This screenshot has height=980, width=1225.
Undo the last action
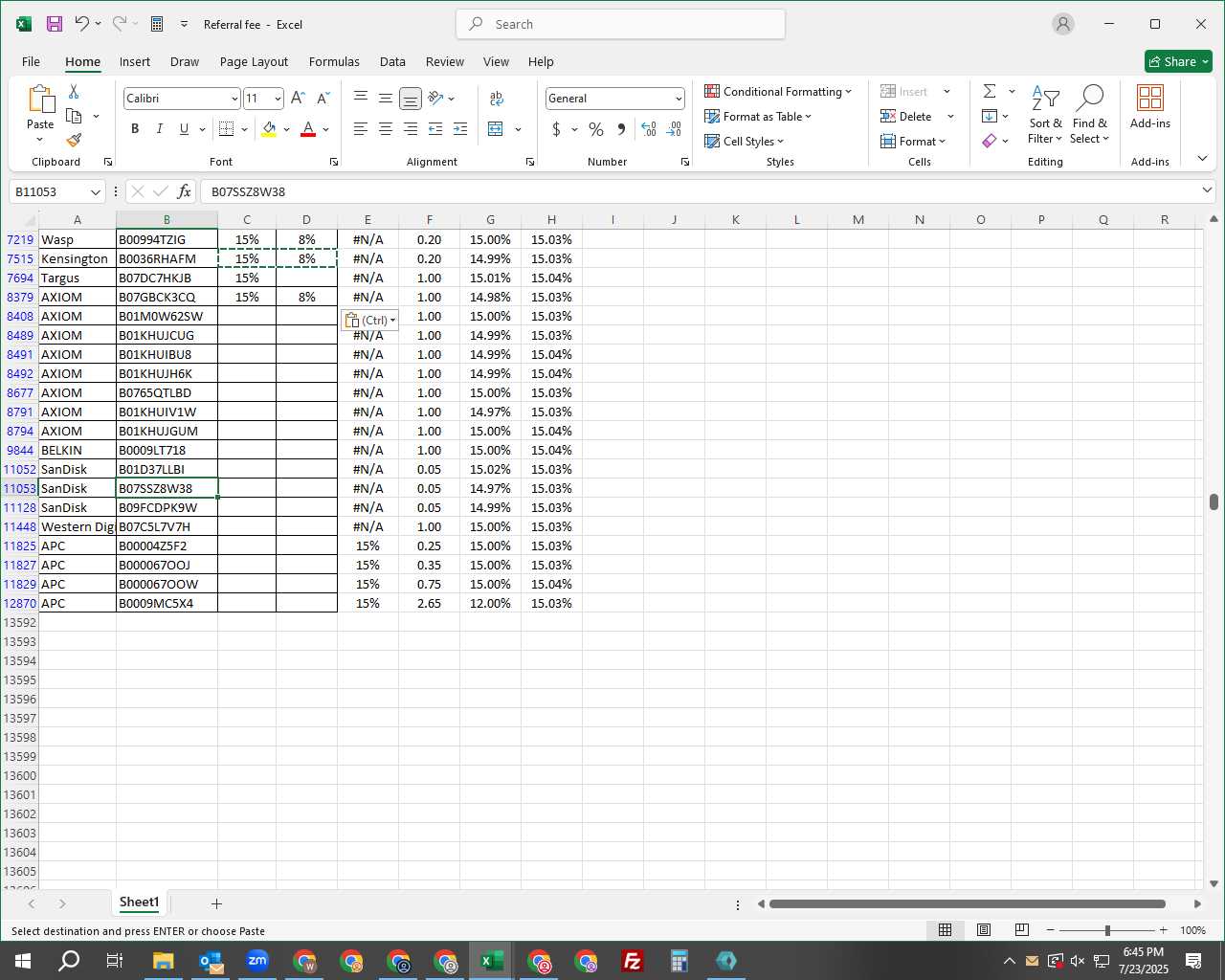click(82, 24)
